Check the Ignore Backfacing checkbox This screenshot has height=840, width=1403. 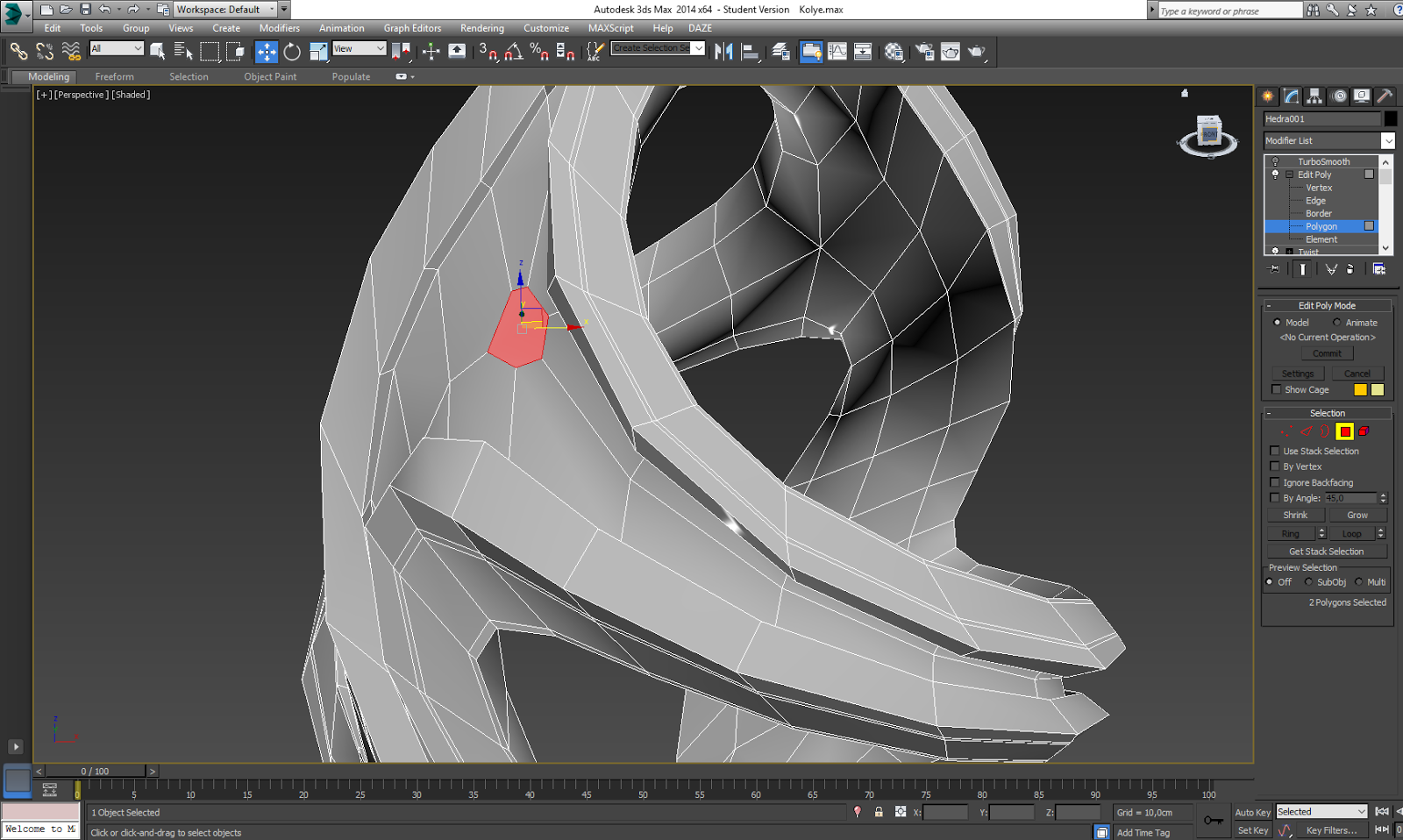click(1275, 482)
